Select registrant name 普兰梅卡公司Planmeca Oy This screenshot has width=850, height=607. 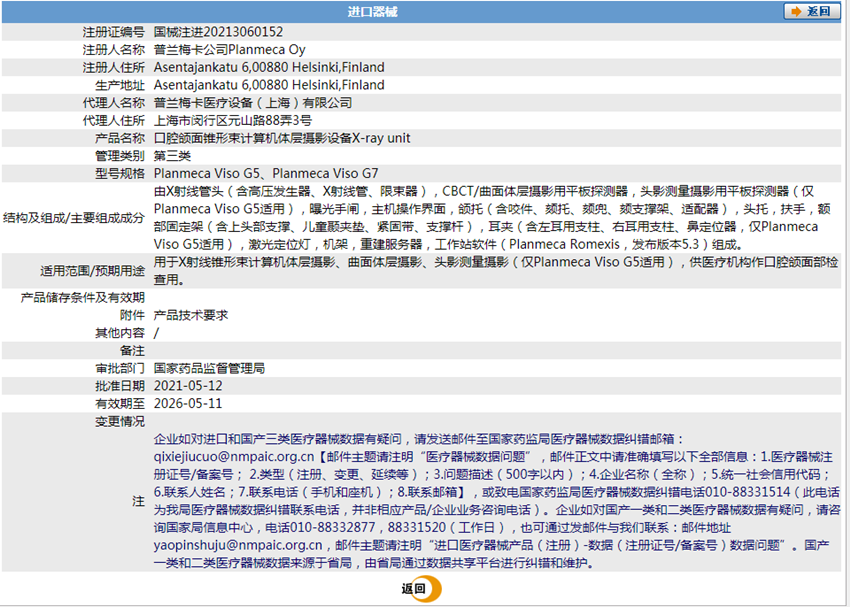pos(230,50)
